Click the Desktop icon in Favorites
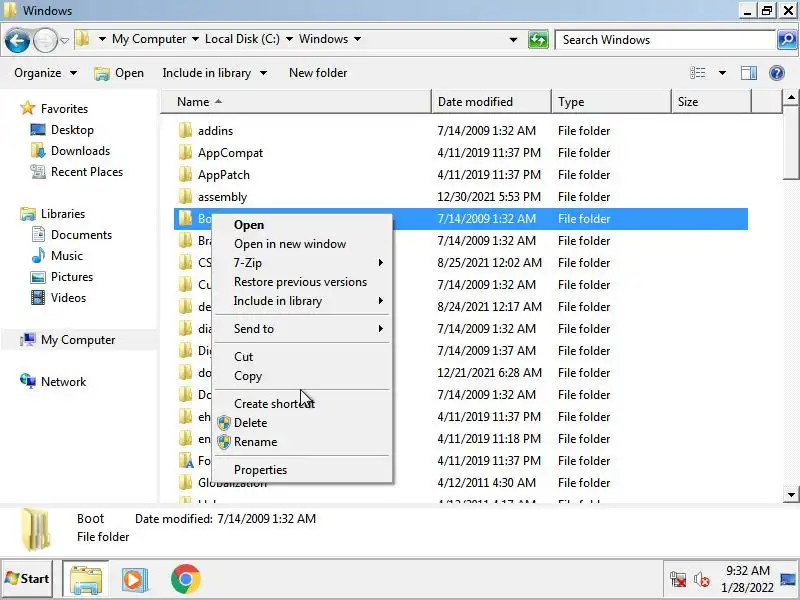Image resolution: width=800 pixels, height=600 pixels. click(x=38, y=130)
